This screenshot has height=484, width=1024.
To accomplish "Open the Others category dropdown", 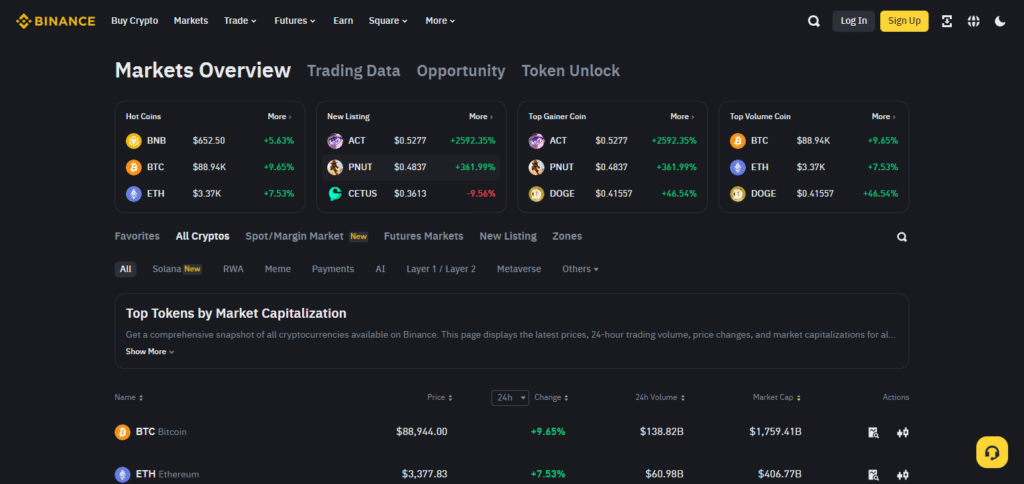I will 580,269.
